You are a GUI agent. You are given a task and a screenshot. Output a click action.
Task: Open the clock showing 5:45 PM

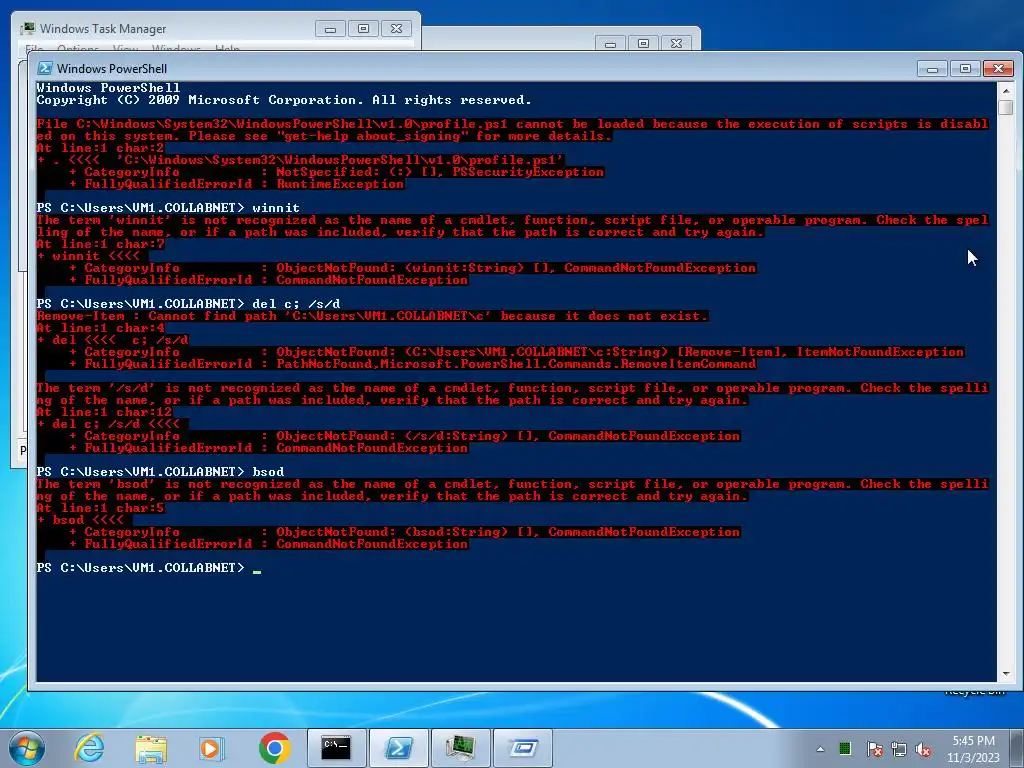[x=974, y=749]
